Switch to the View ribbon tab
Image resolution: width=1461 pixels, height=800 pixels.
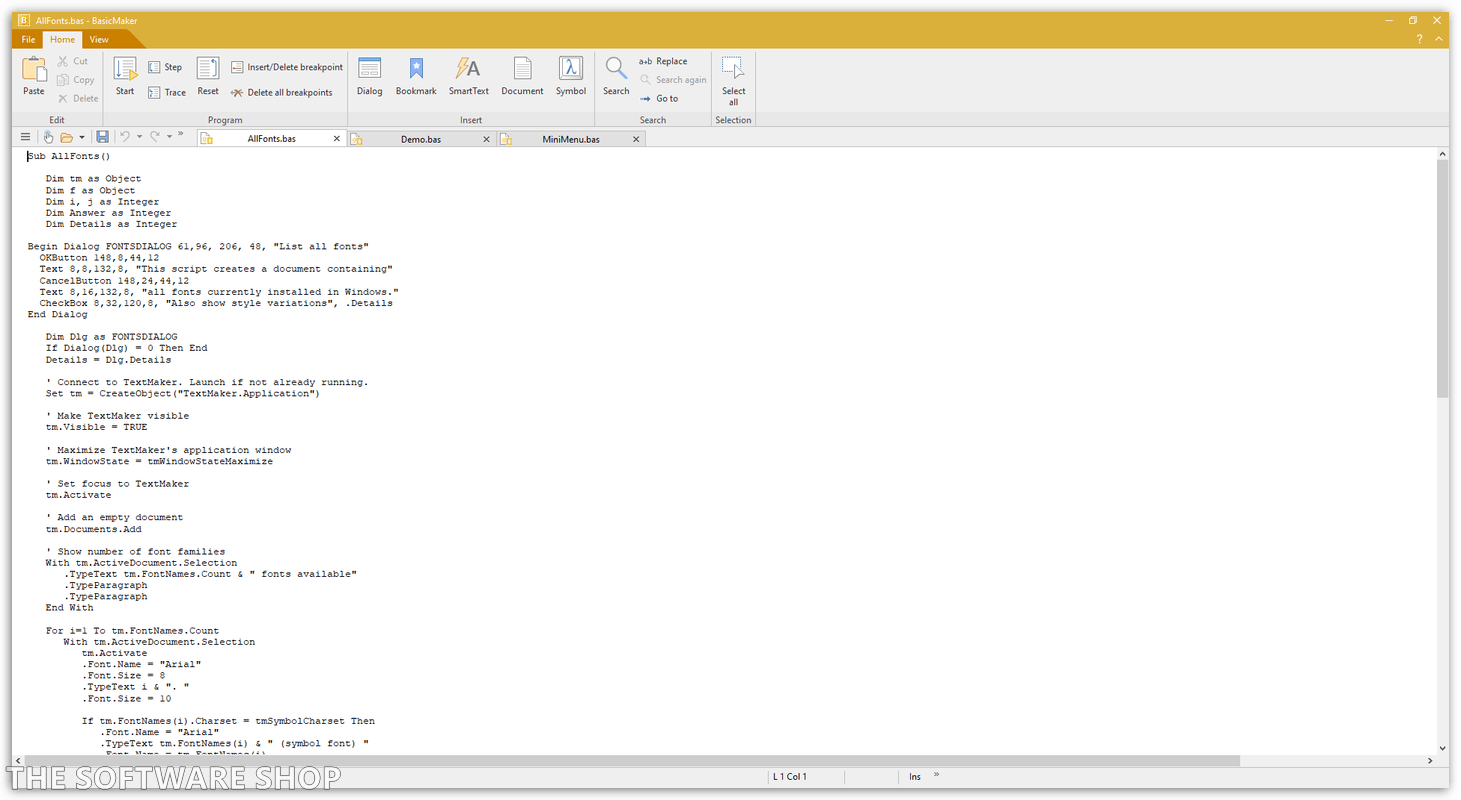coord(99,40)
